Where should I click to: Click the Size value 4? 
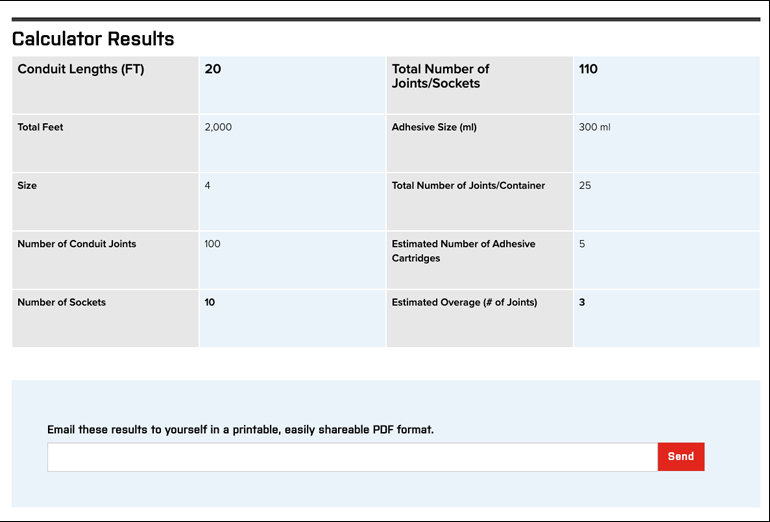click(x=207, y=186)
